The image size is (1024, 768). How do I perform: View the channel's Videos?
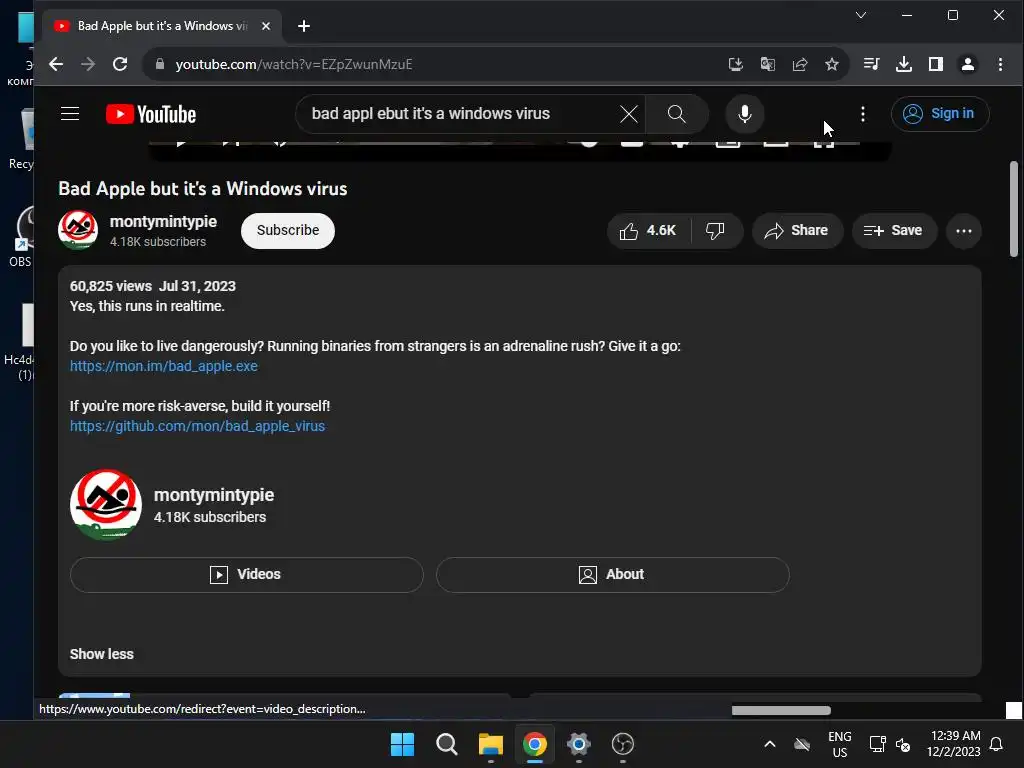[x=246, y=575]
